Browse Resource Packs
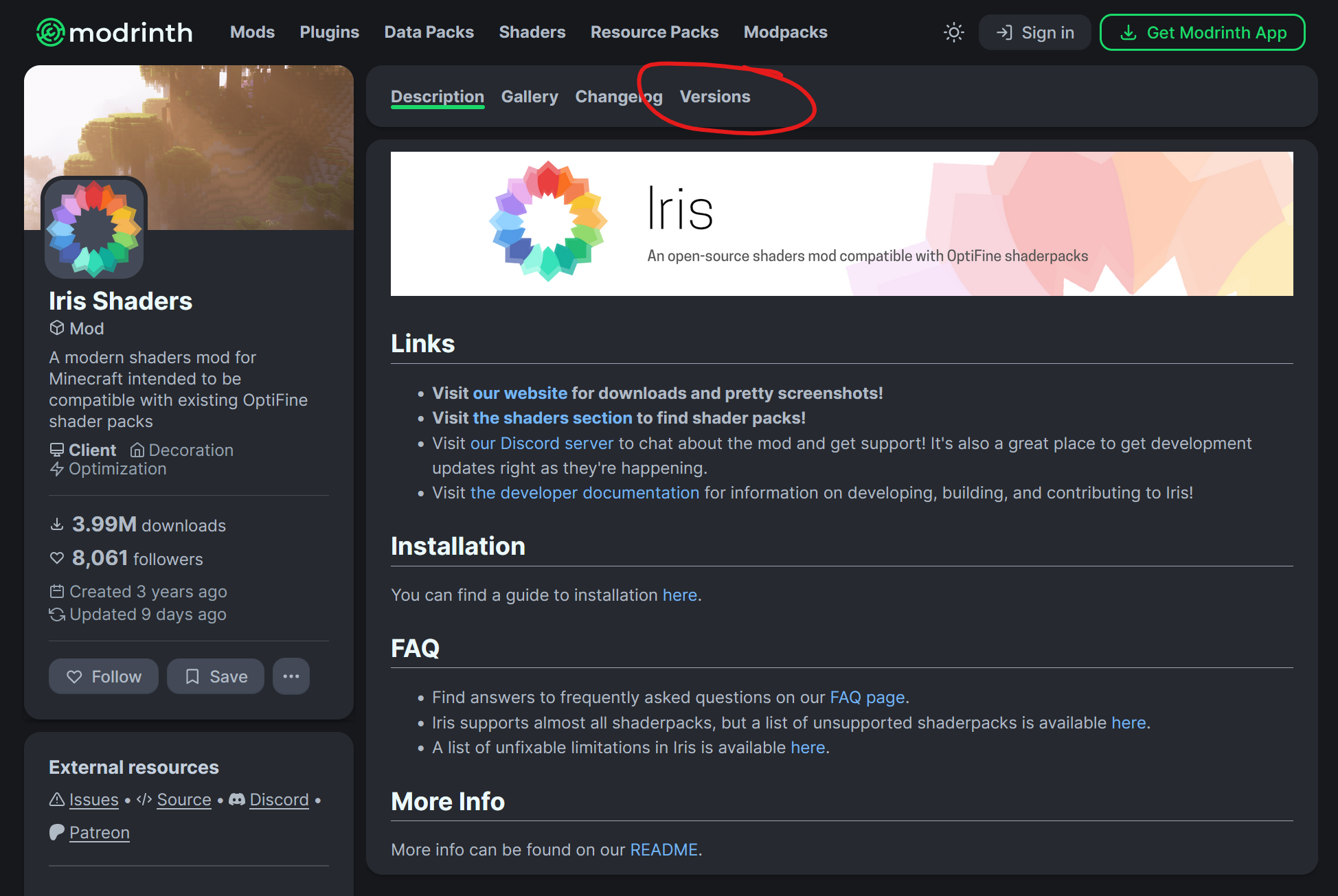This screenshot has height=896, width=1338. pyautogui.click(x=655, y=32)
